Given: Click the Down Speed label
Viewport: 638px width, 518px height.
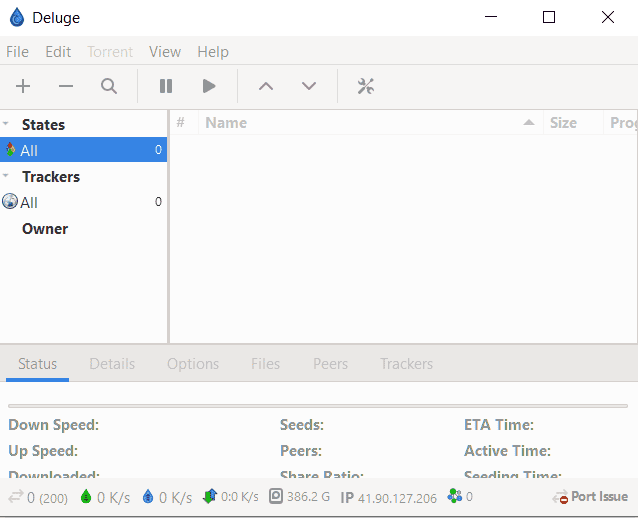Looking at the screenshot, I should tap(53, 425).
